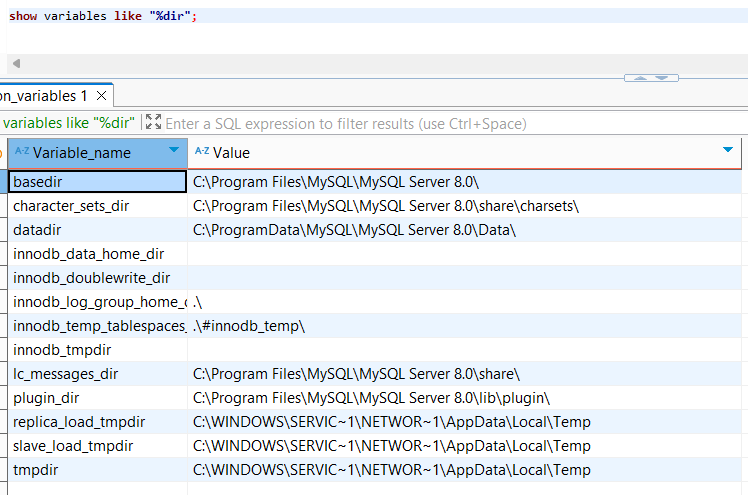Viewport: 748px width, 495px height.
Task: Select the lc_messages_dir cell
Action: pos(98,374)
